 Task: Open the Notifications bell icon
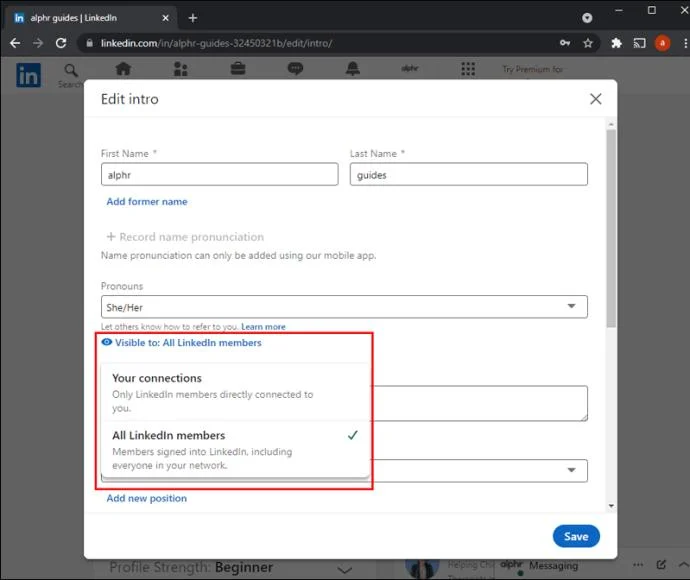pyautogui.click(x=352, y=69)
